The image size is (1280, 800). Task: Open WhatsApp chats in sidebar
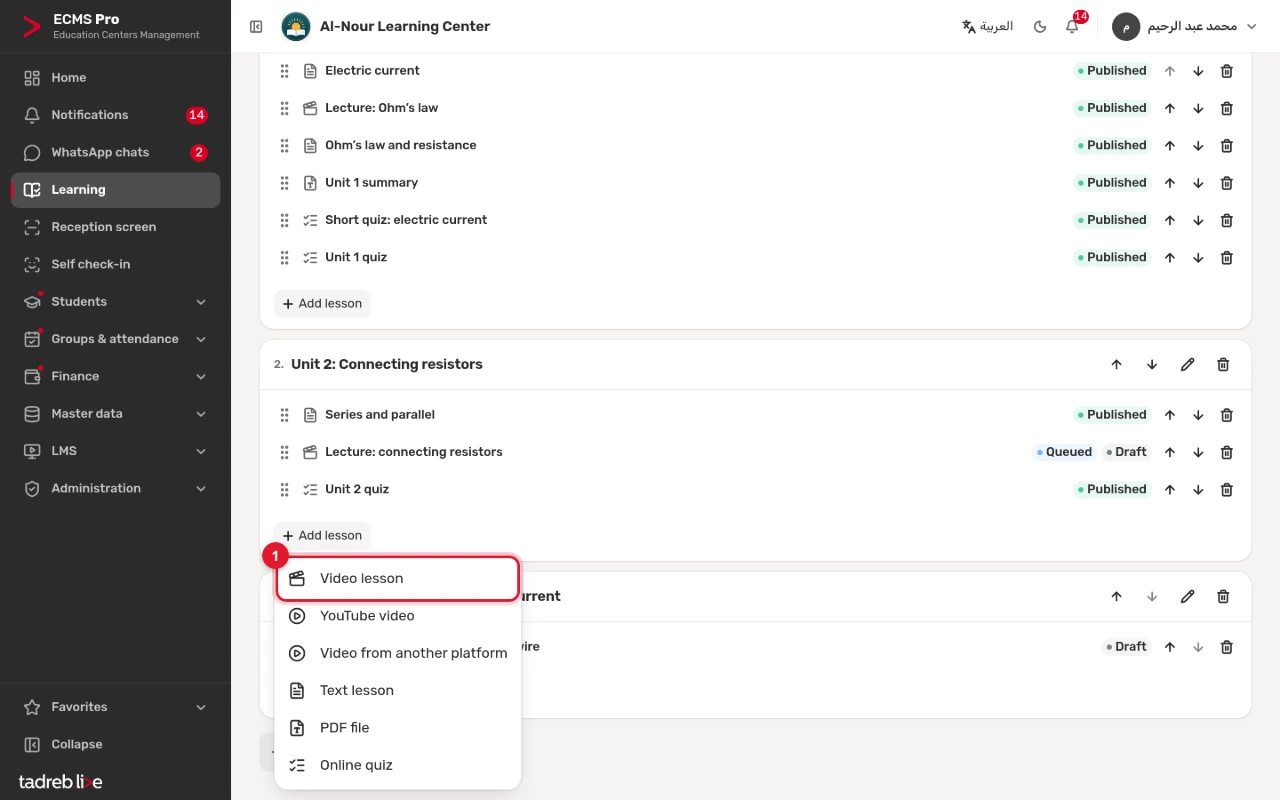115,153
